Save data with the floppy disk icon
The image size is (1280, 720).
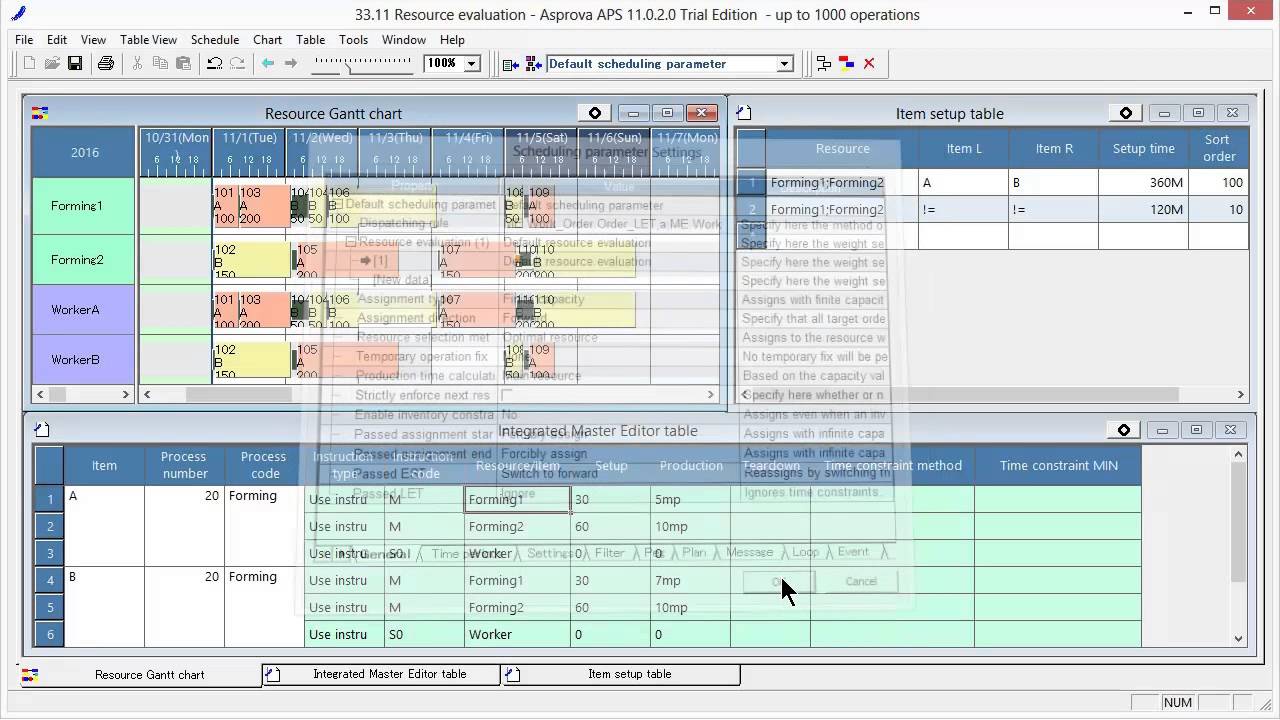point(75,63)
